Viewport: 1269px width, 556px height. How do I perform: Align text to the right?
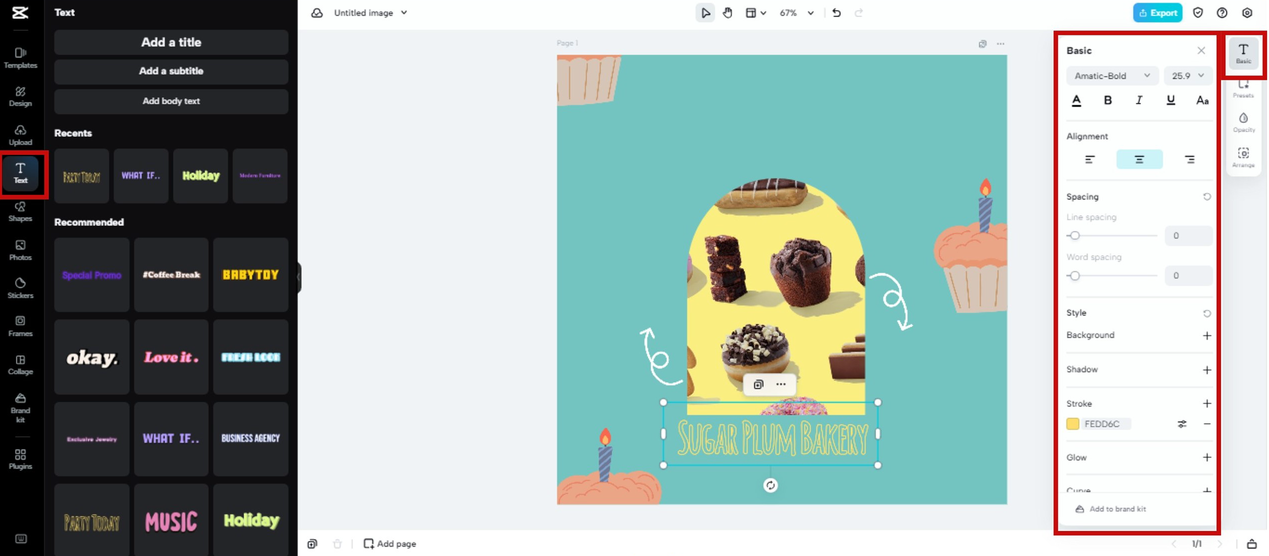tap(1189, 159)
